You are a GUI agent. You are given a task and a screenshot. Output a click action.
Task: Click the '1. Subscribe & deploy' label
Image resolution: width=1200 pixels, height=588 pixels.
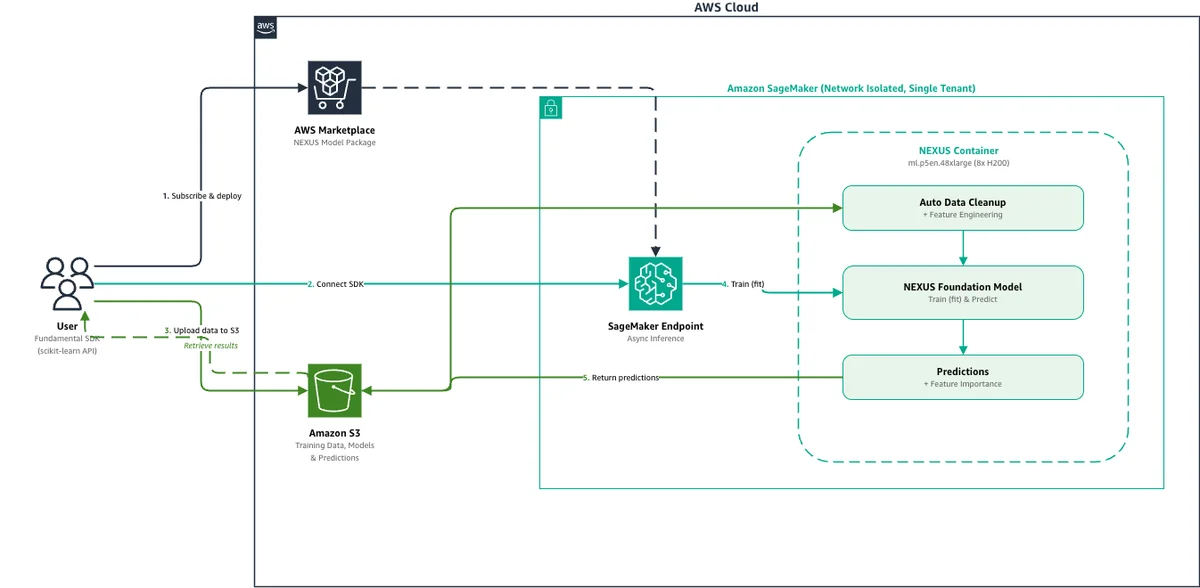pos(202,196)
